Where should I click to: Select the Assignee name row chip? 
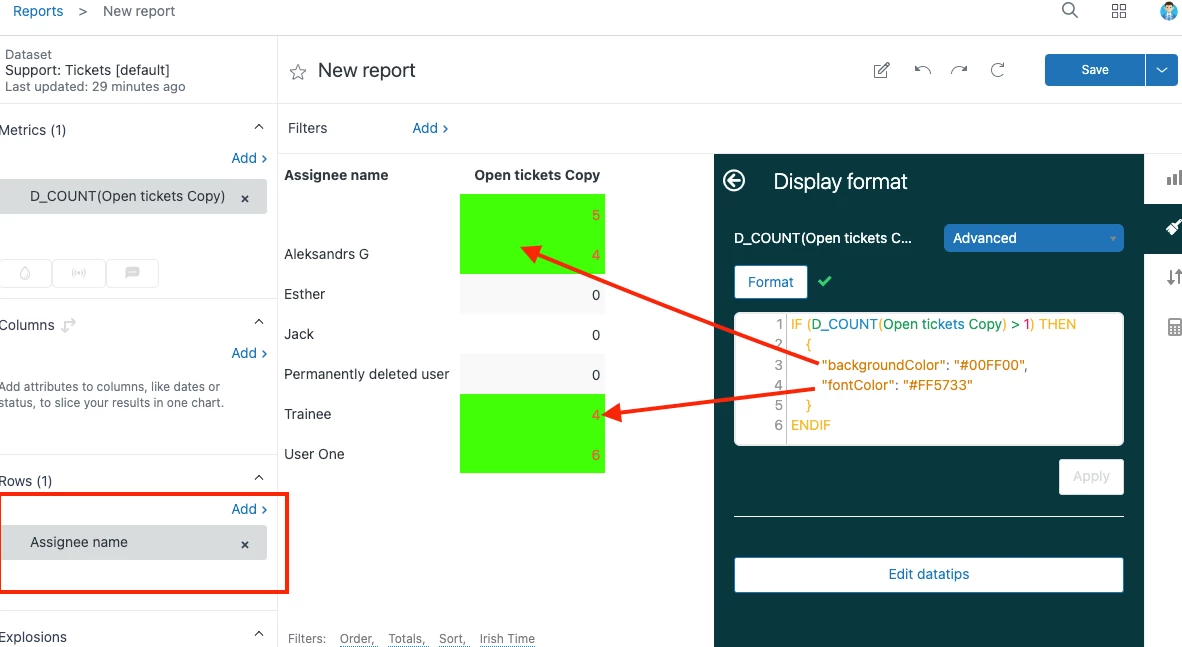tap(132, 543)
